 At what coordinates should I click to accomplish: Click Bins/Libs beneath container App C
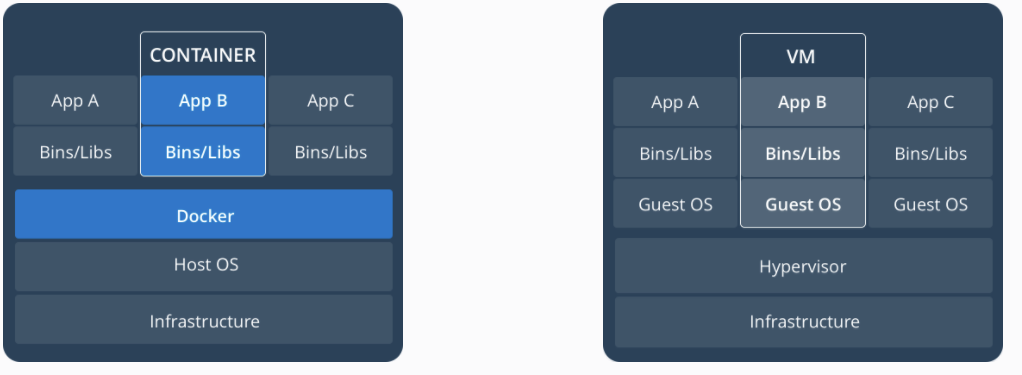[330, 151]
